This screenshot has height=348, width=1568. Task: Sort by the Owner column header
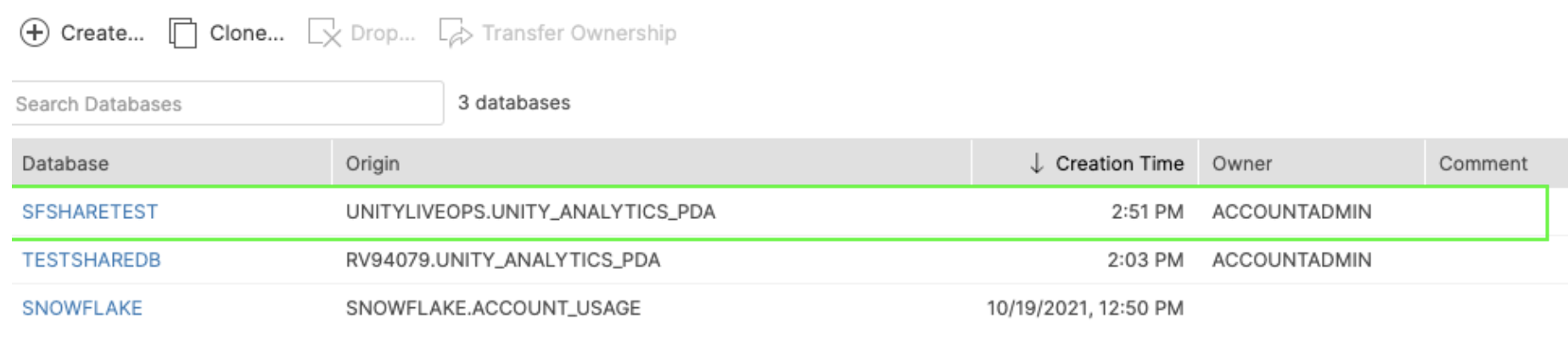pos(1241,163)
